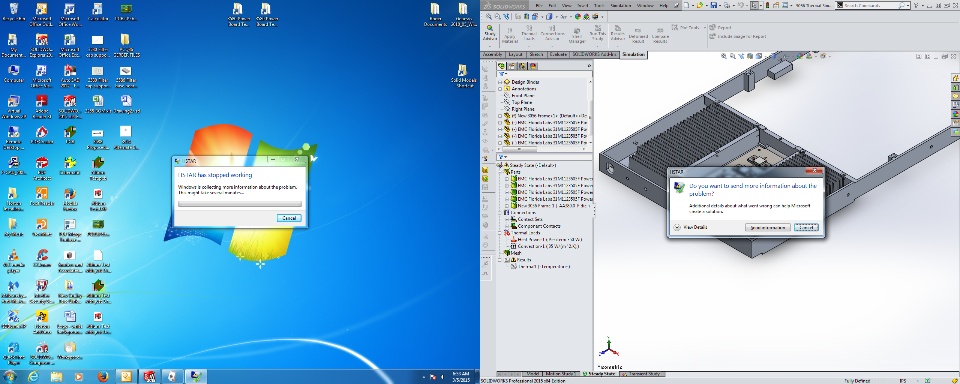960x384 pixels.
Task: Open Shell Manager from the toolbar
Action: (x=577, y=36)
